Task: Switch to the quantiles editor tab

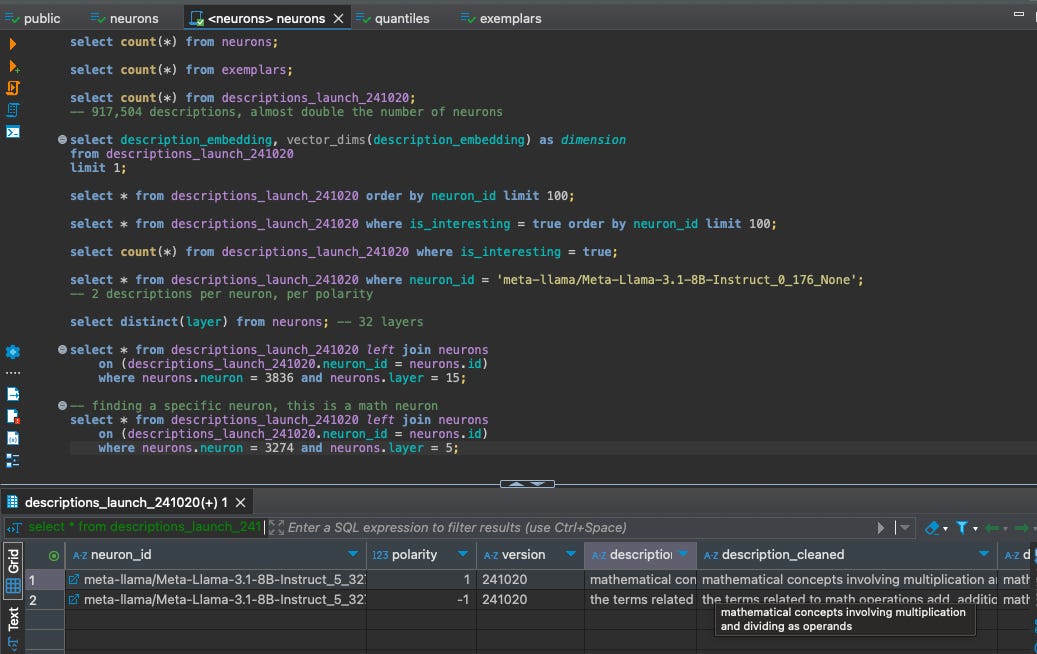Action: [400, 18]
